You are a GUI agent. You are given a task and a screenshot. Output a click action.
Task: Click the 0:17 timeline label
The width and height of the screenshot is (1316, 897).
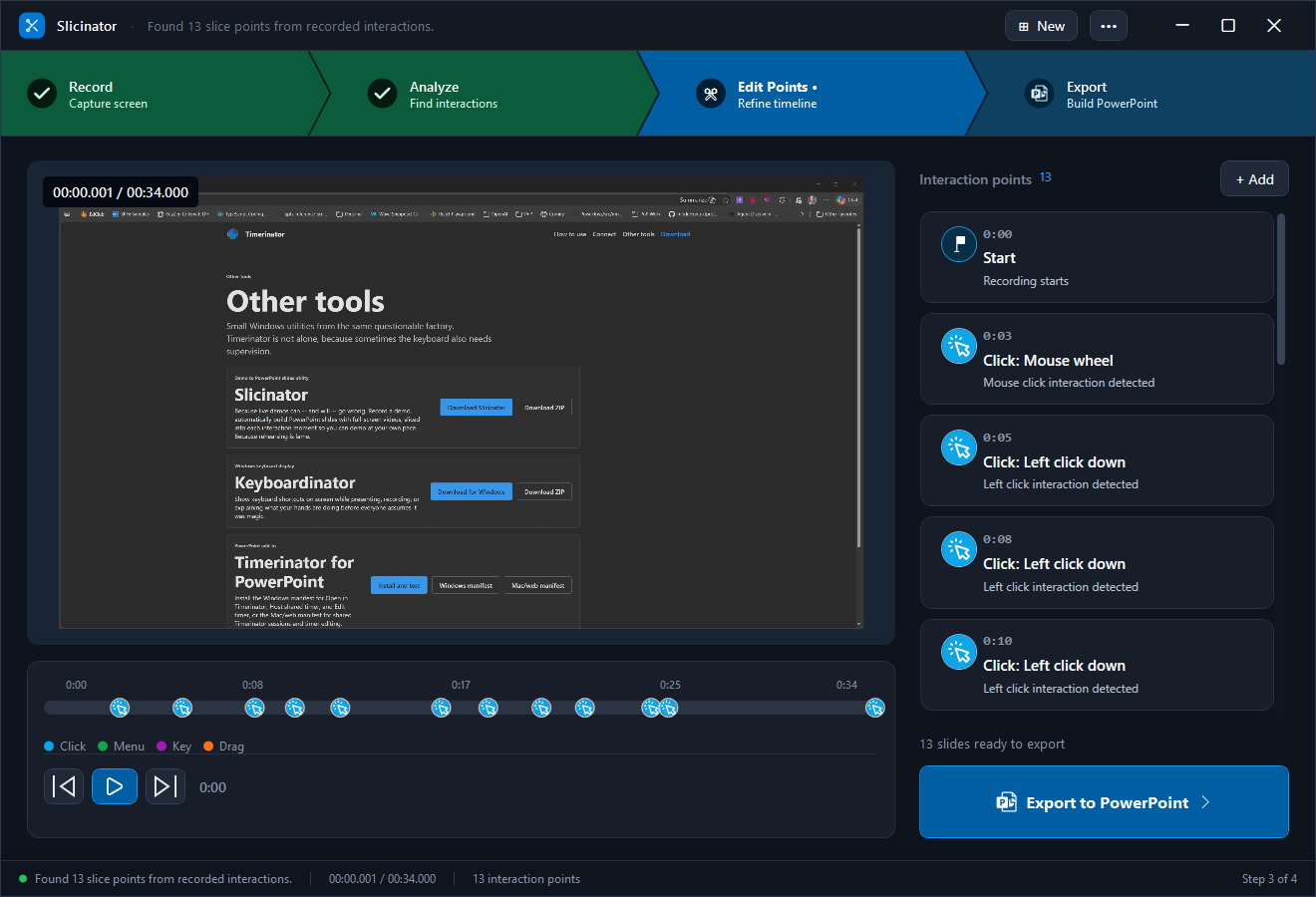pyautogui.click(x=461, y=685)
